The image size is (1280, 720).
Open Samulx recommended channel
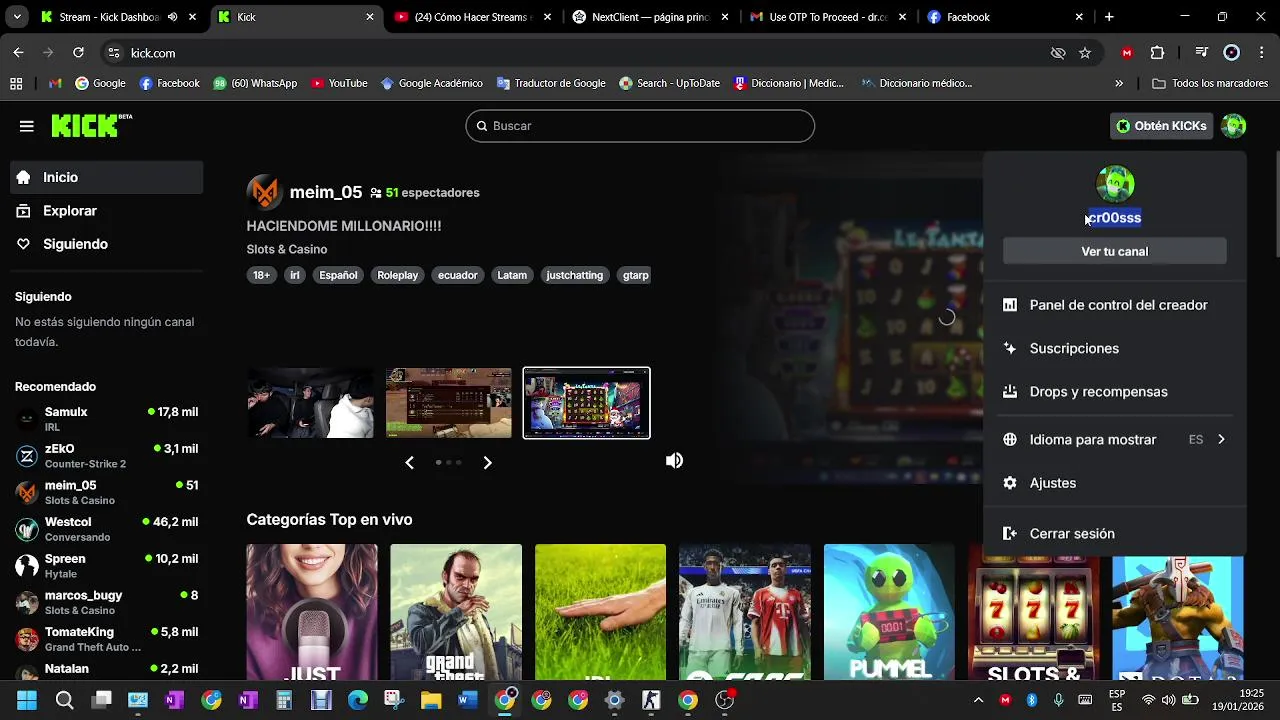(107, 419)
